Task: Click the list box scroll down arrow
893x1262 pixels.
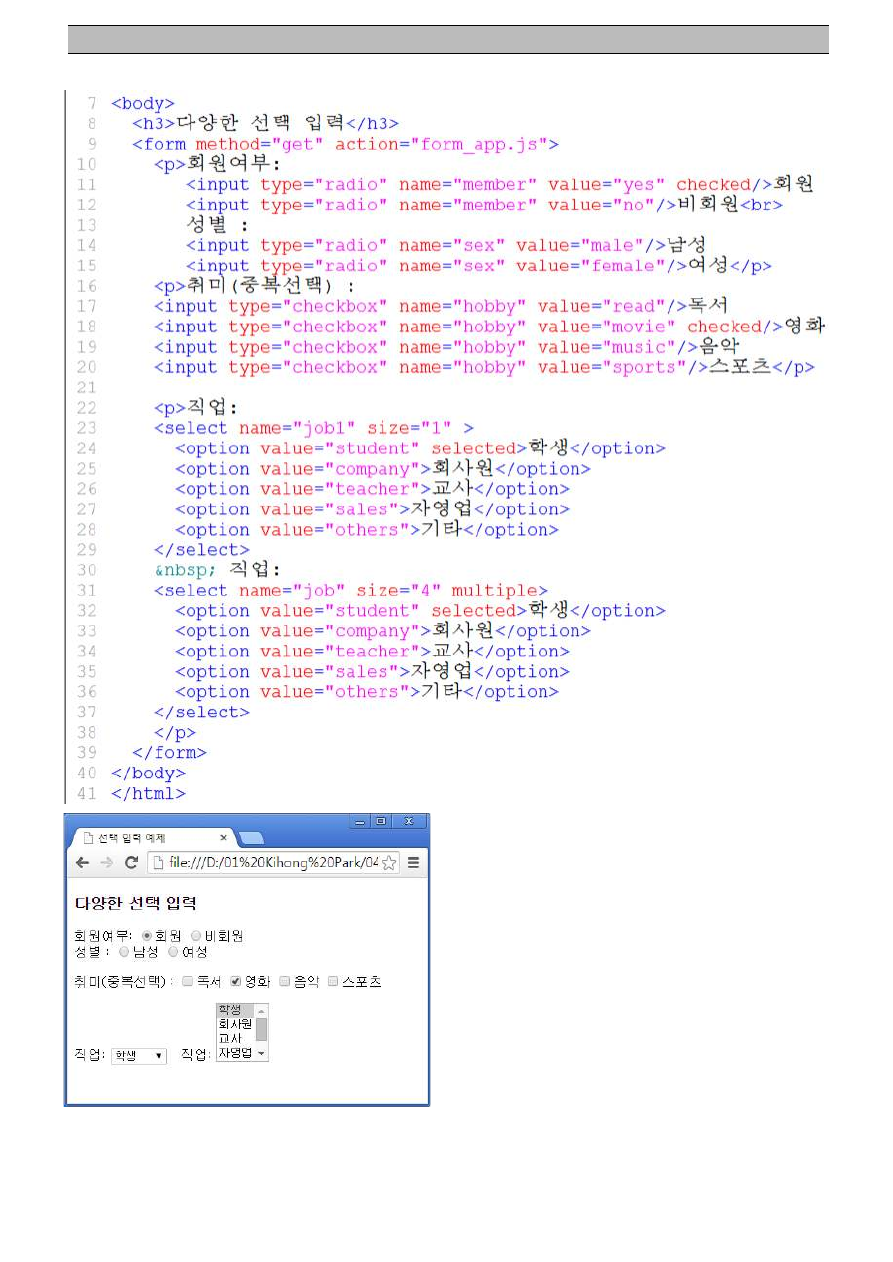Action: tap(262, 1054)
